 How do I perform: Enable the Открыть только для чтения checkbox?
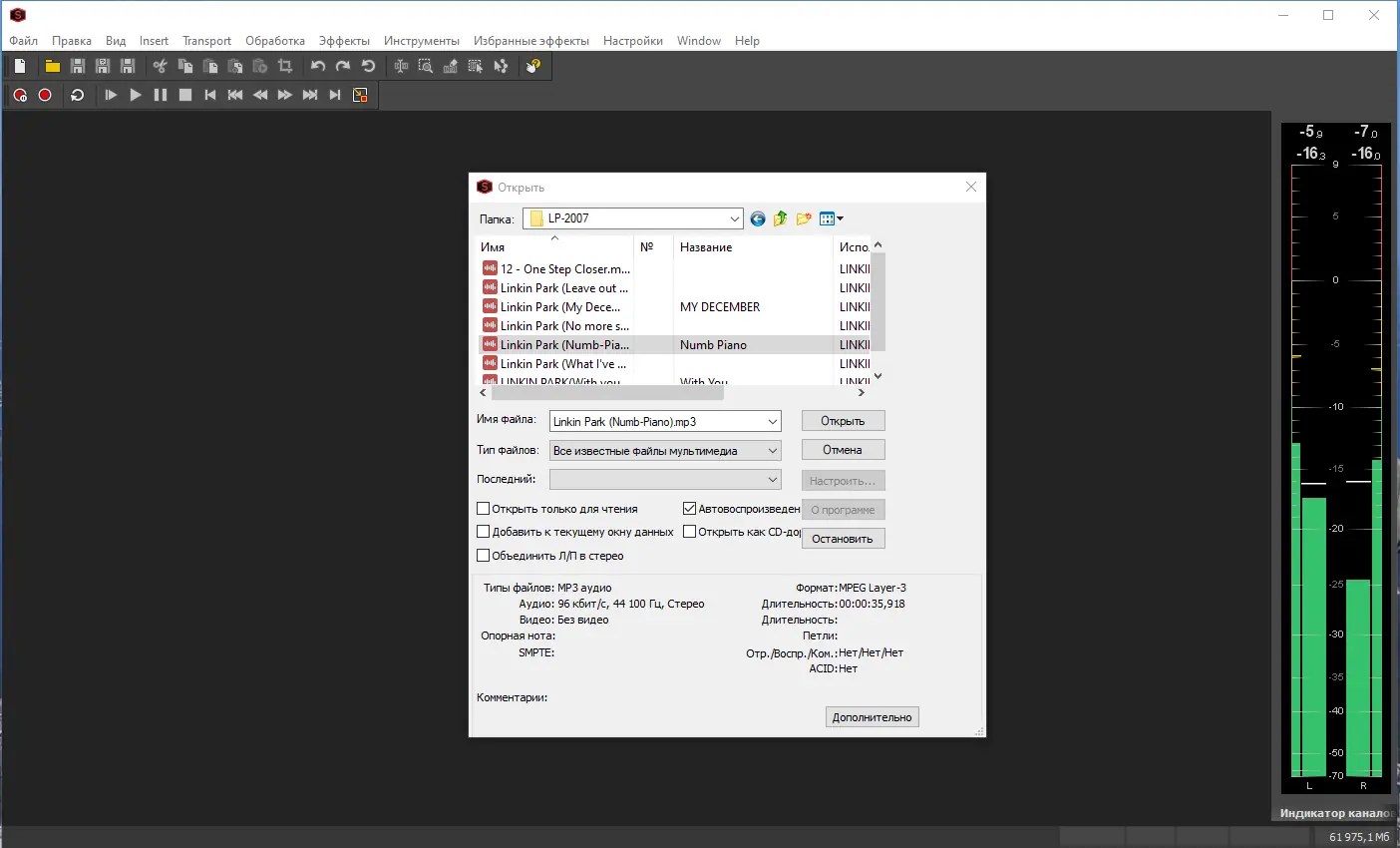(484, 509)
